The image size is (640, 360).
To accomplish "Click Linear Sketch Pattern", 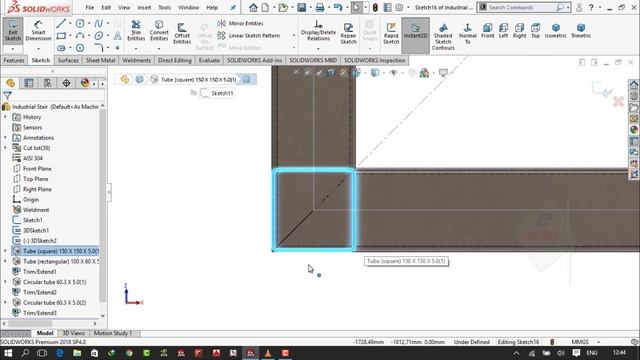I will [x=249, y=36].
